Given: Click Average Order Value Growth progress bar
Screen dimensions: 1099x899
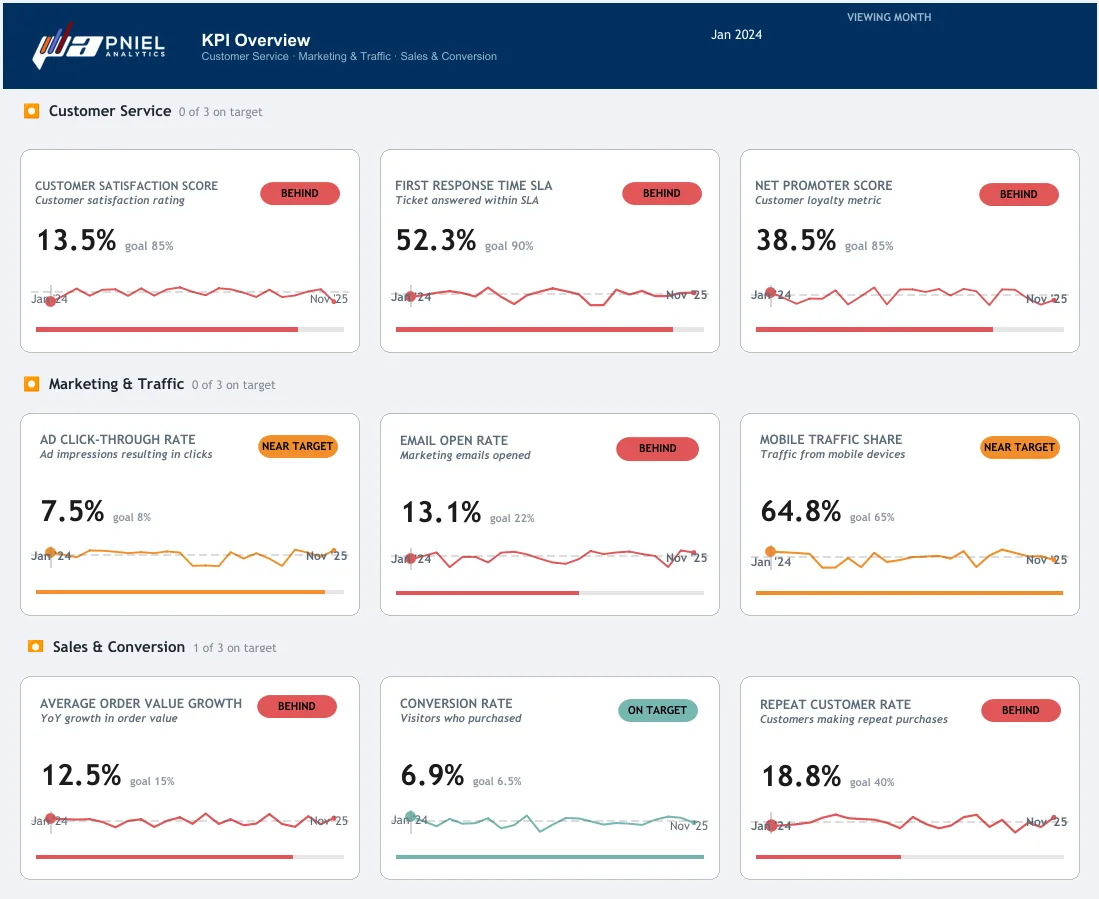Looking at the screenshot, I should 190,856.
